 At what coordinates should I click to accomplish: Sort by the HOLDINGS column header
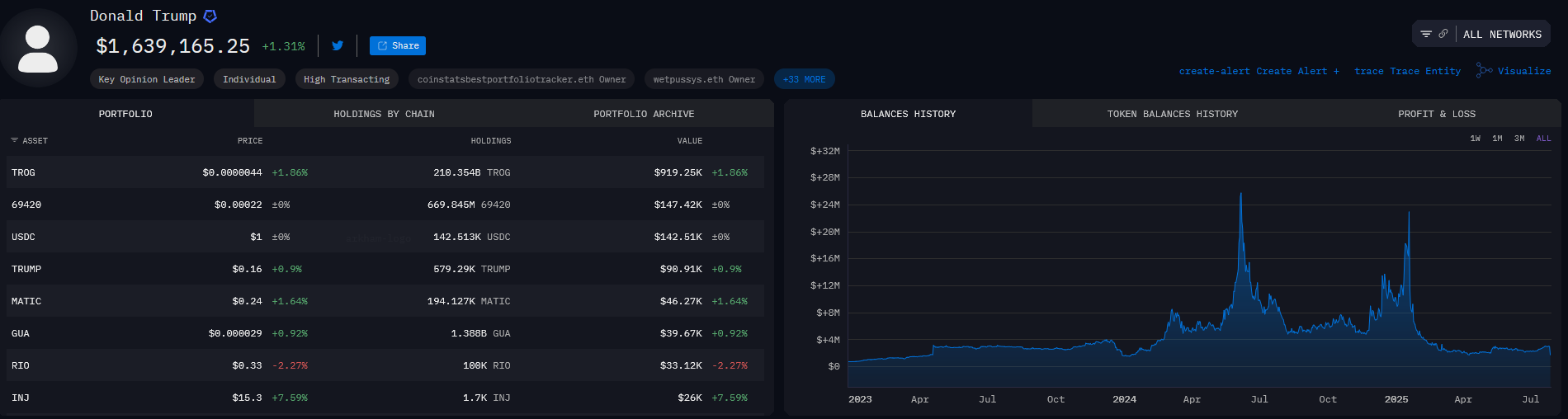(x=491, y=141)
